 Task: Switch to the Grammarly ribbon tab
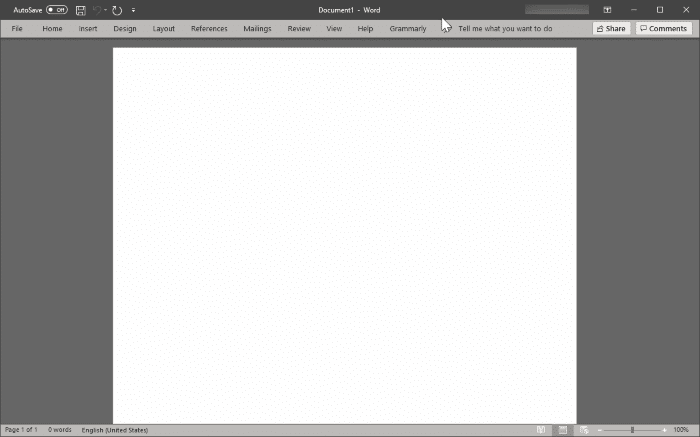[408, 29]
